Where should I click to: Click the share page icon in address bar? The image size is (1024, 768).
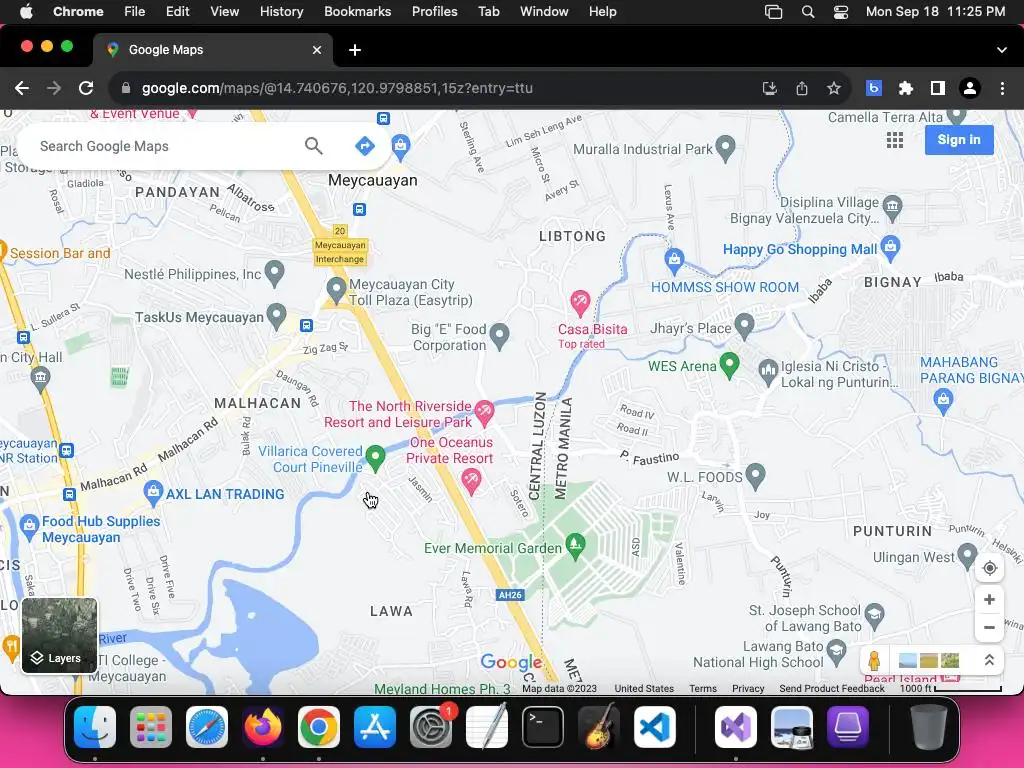click(x=802, y=88)
